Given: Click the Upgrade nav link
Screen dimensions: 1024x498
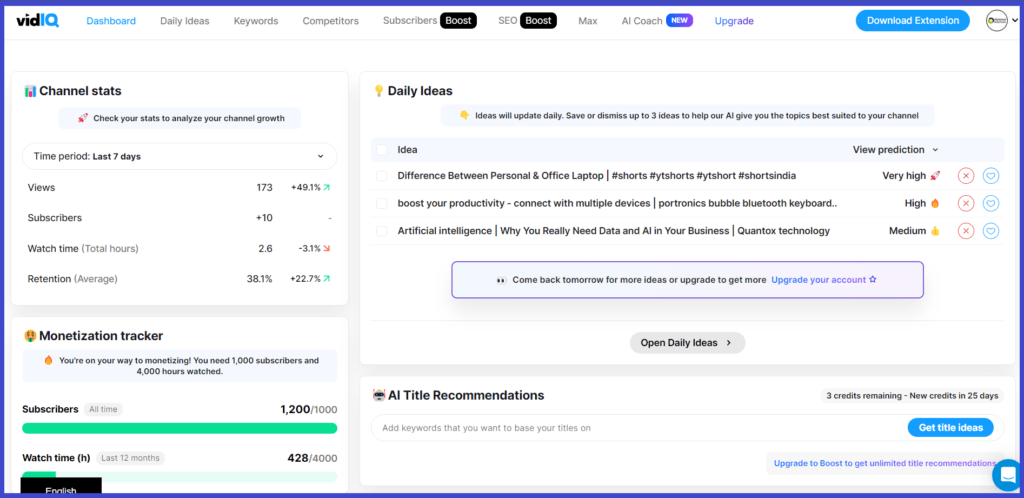Looking at the screenshot, I should coord(734,21).
